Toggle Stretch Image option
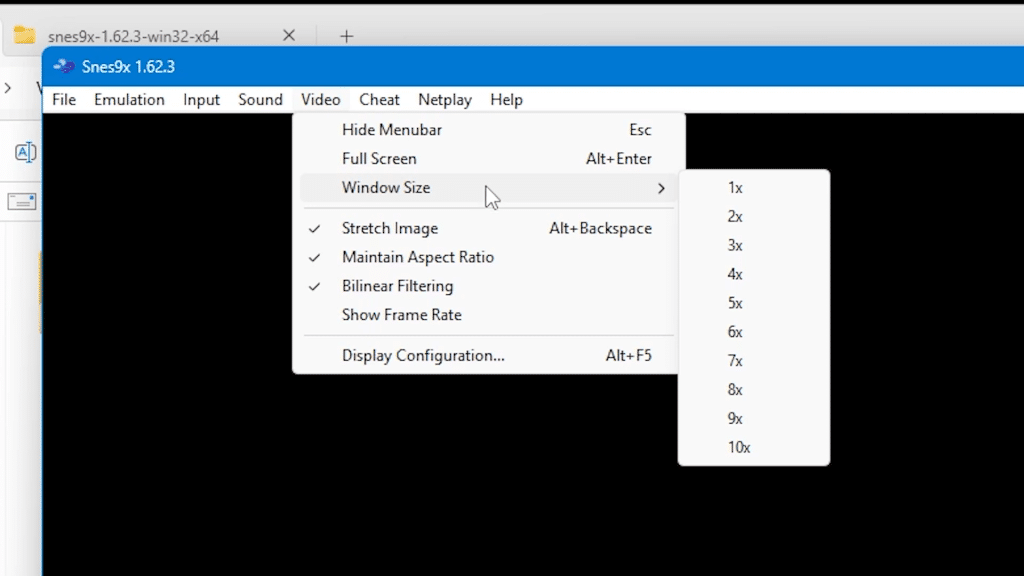1024x576 pixels. 488,229
